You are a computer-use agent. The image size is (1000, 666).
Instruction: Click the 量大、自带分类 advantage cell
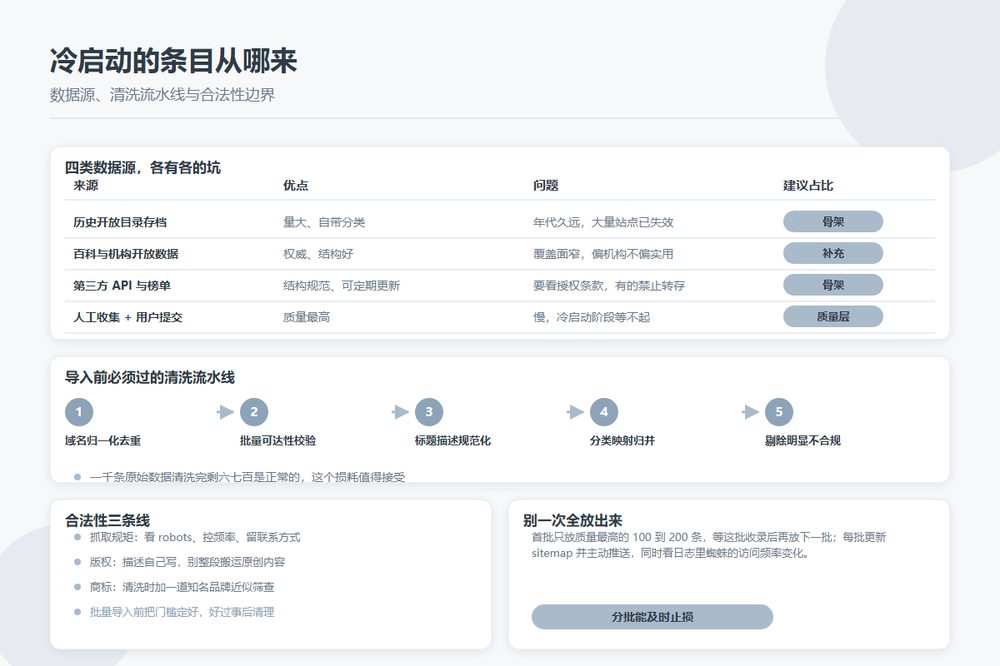coord(324,222)
